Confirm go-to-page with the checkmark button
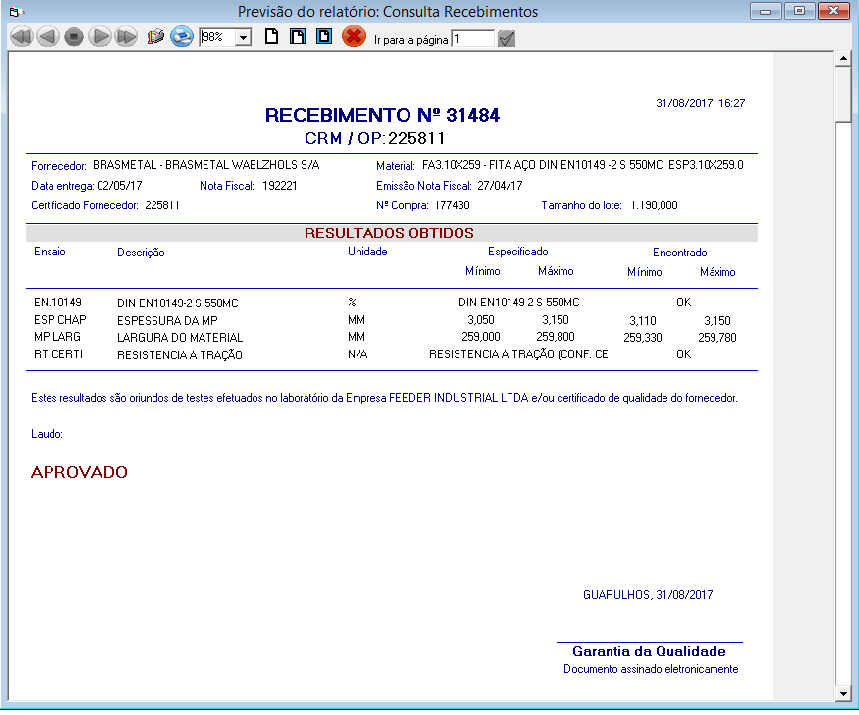 pos(507,39)
